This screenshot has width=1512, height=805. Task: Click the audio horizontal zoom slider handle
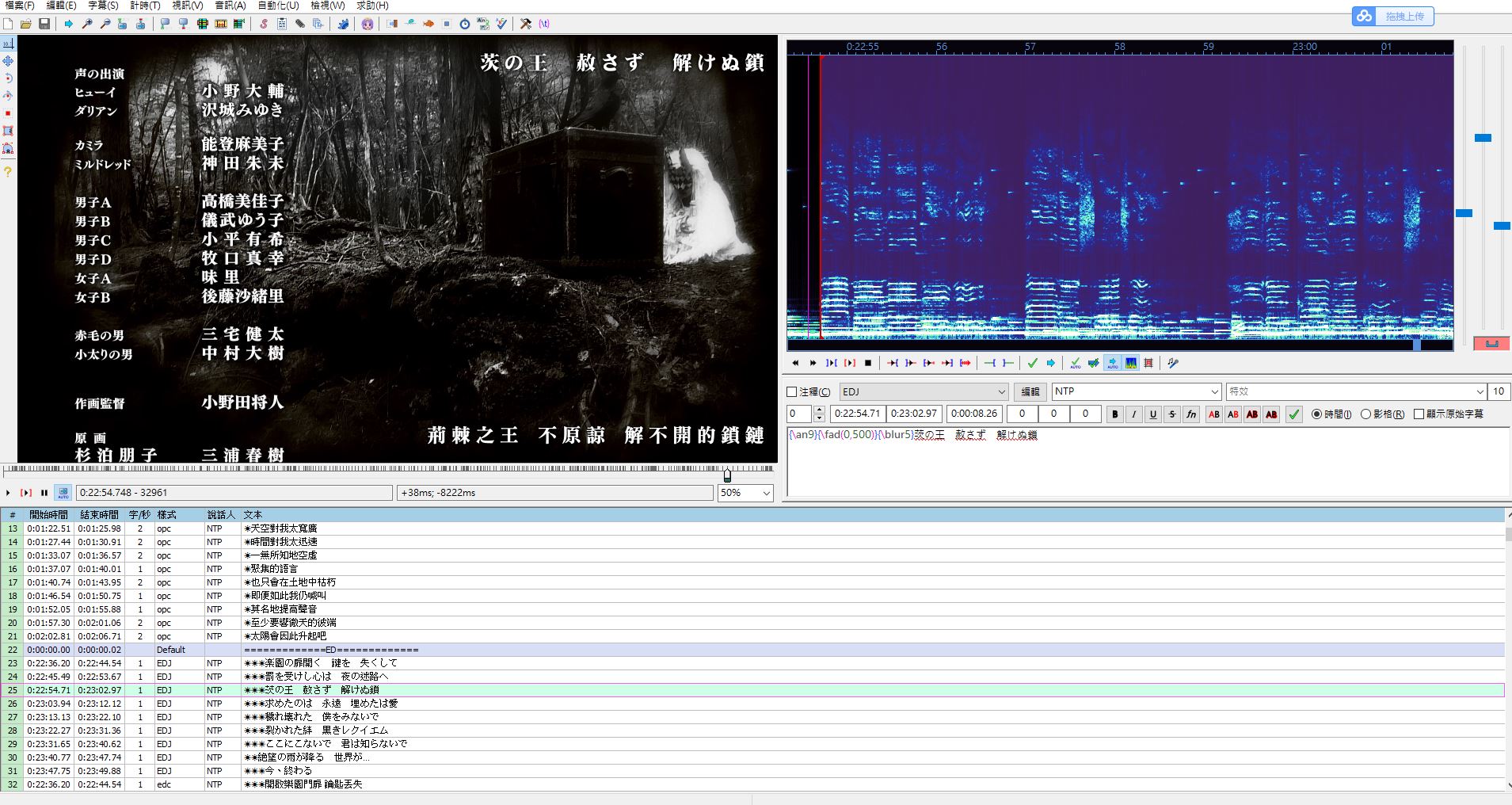(1464, 213)
